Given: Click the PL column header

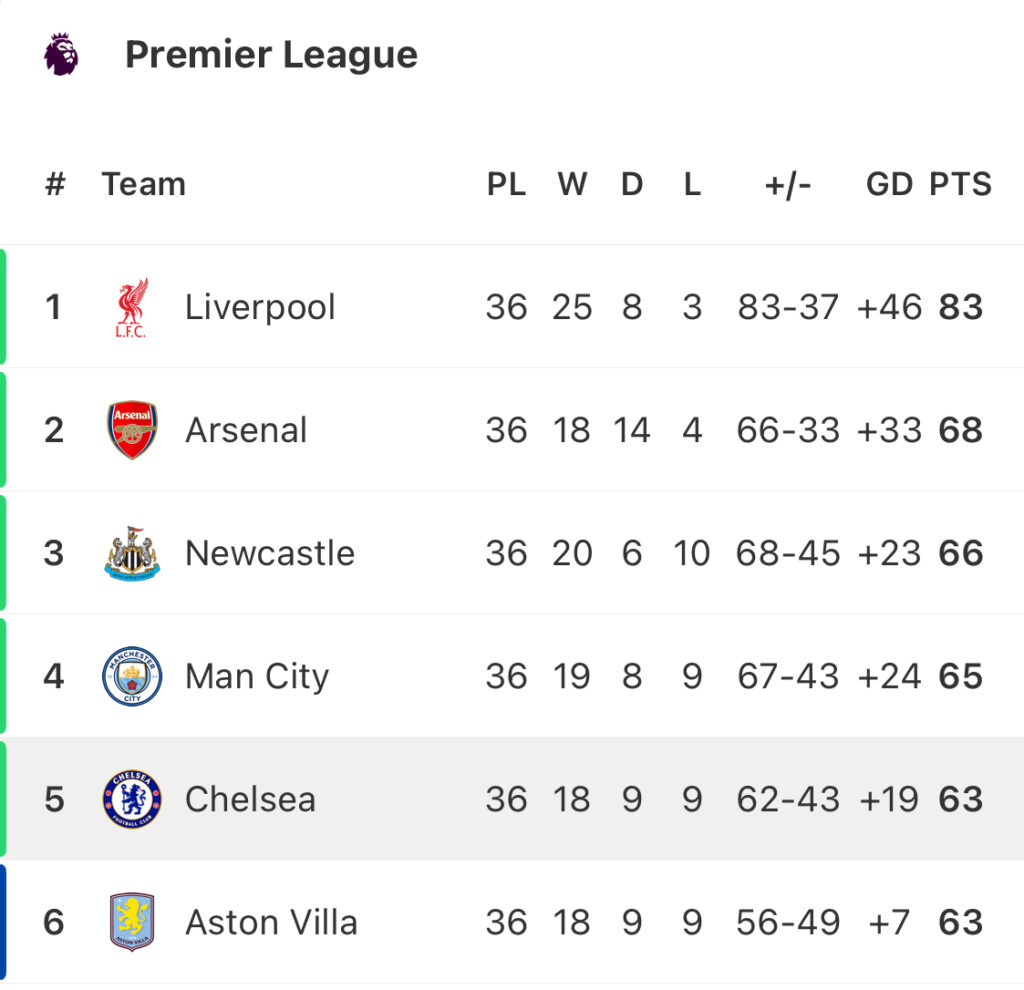Looking at the screenshot, I should (506, 184).
